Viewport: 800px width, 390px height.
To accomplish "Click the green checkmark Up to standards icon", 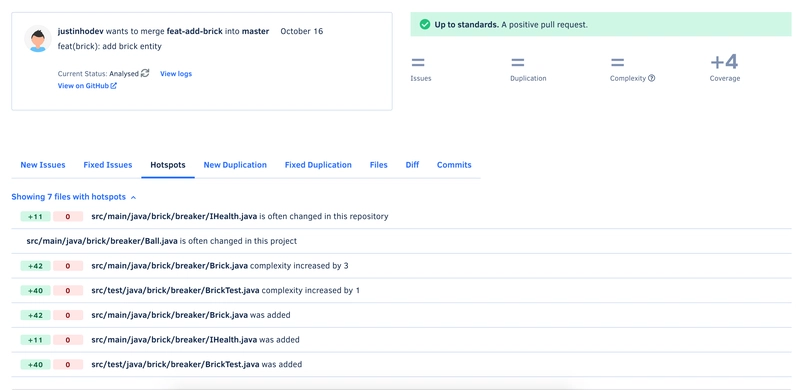I will (424, 25).
